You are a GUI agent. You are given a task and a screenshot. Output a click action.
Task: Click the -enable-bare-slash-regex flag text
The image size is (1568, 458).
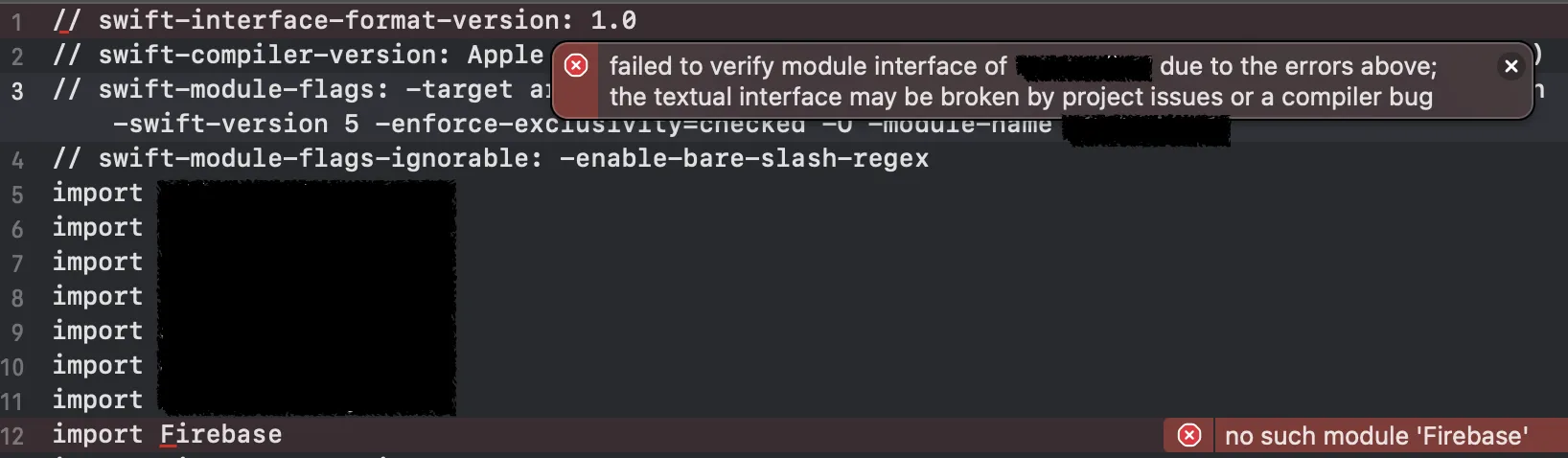click(745, 158)
